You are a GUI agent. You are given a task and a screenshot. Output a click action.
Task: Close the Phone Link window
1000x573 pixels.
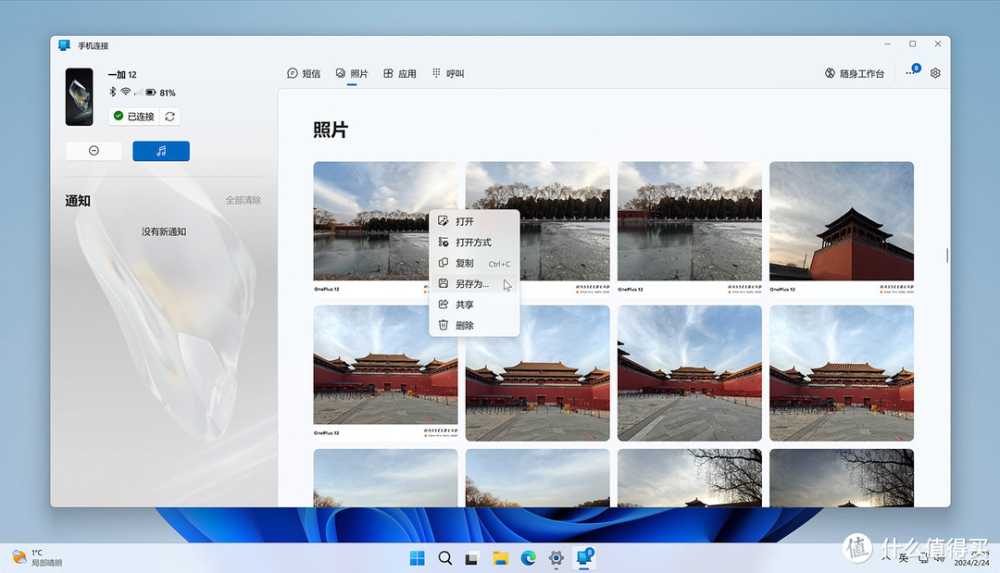pyautogui.click(x=938, y=44)
